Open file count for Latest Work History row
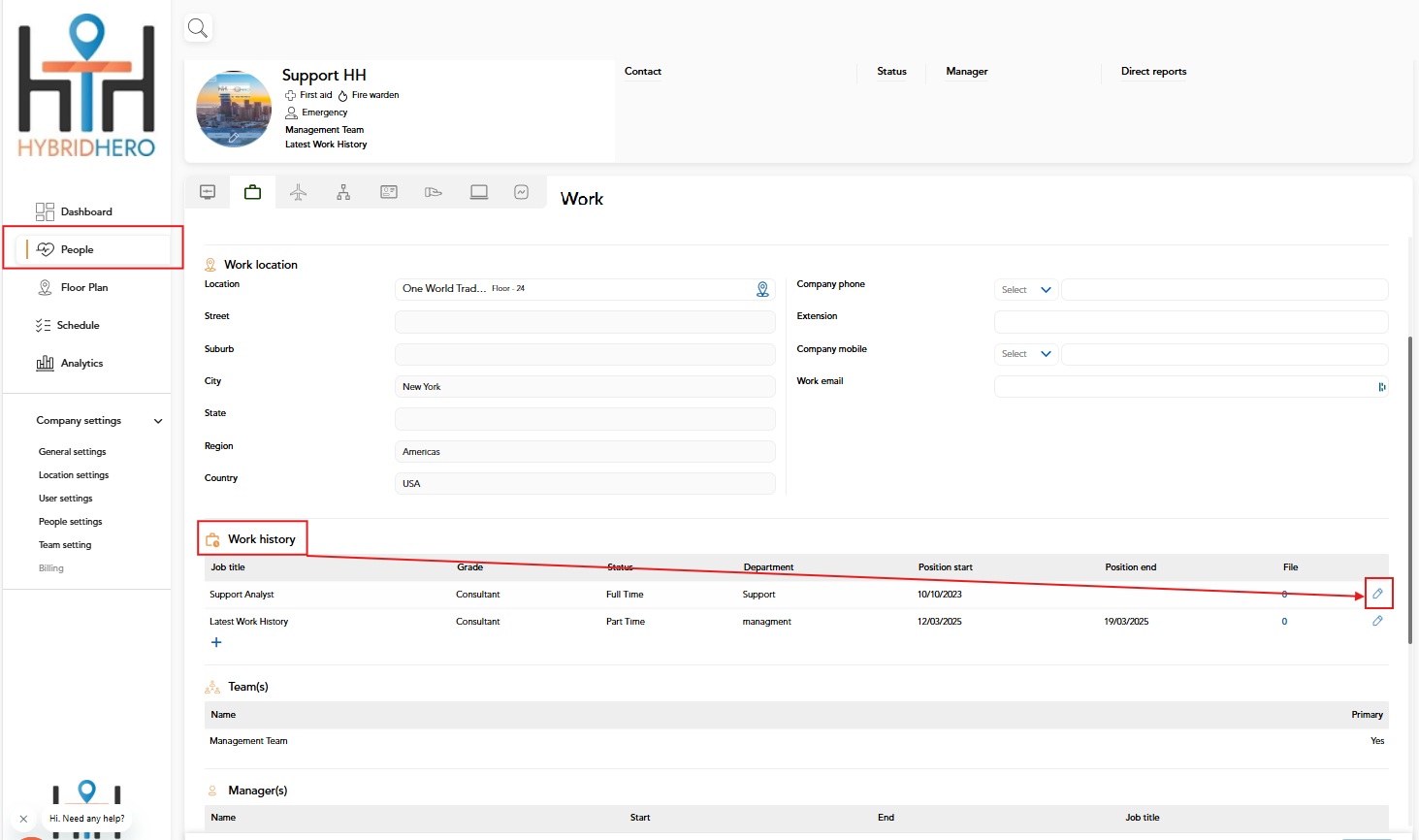 [x=1284, y=622]
